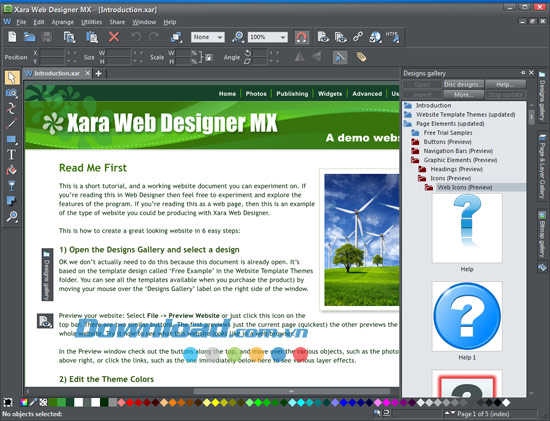Toggle the Scale line widths button

[x=340, y=57]
